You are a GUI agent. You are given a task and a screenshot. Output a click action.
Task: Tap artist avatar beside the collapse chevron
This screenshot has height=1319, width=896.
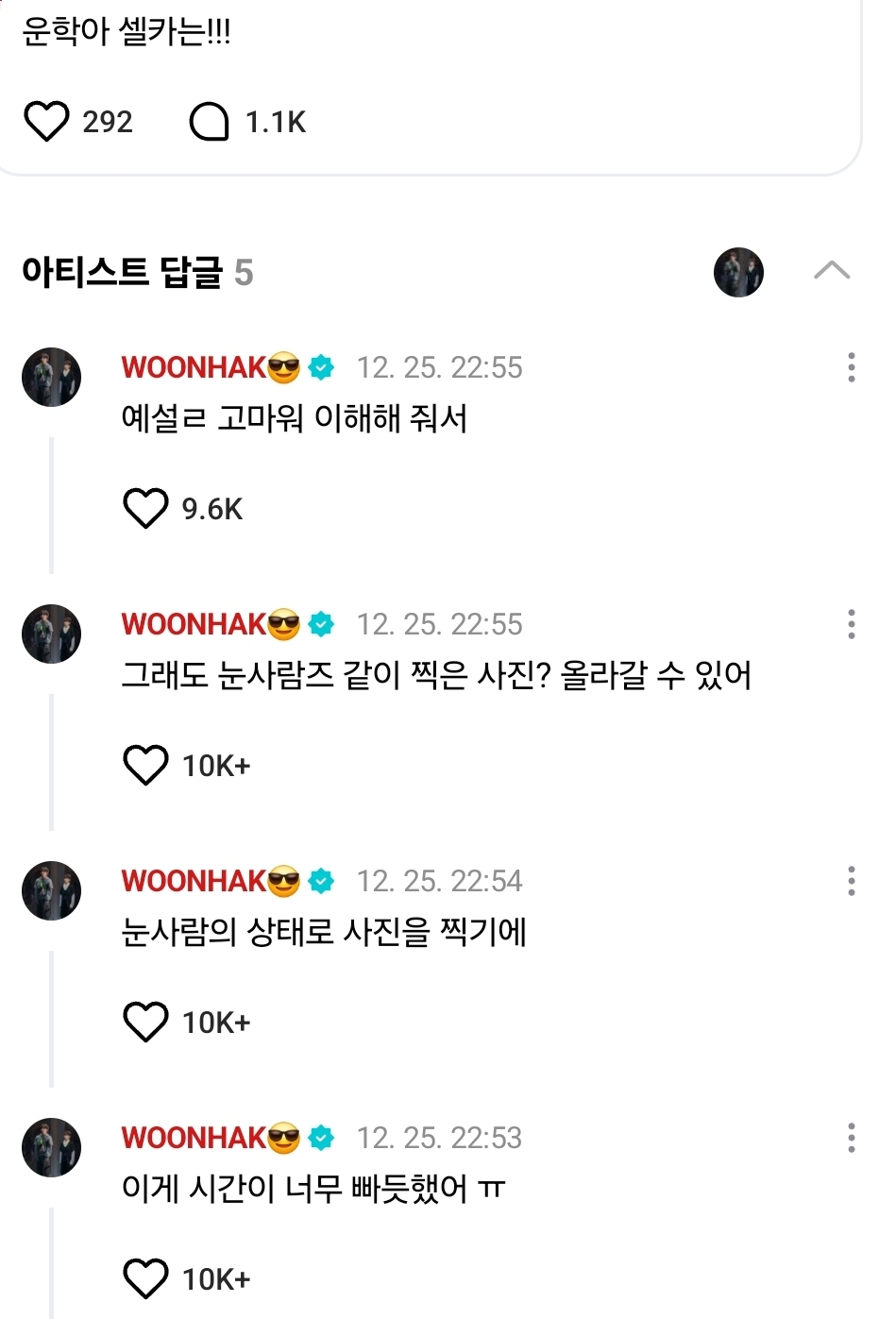click(x=738, y=273)
